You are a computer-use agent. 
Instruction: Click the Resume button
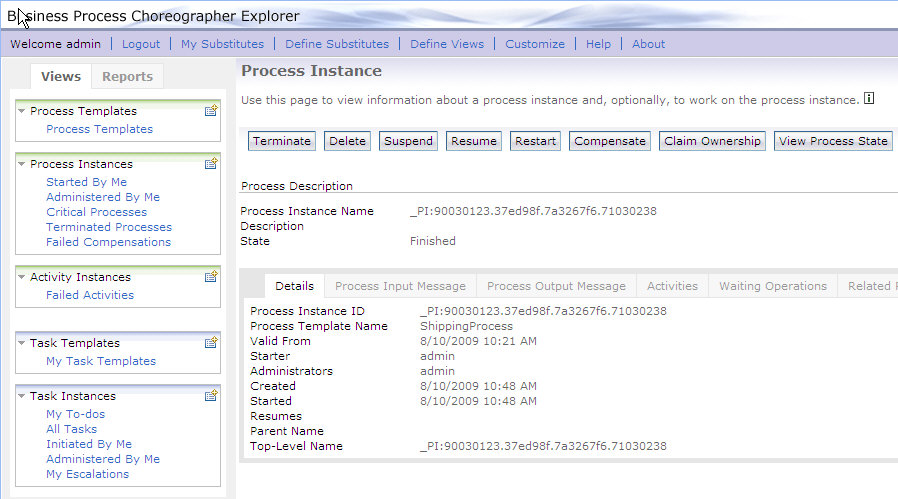474,141
